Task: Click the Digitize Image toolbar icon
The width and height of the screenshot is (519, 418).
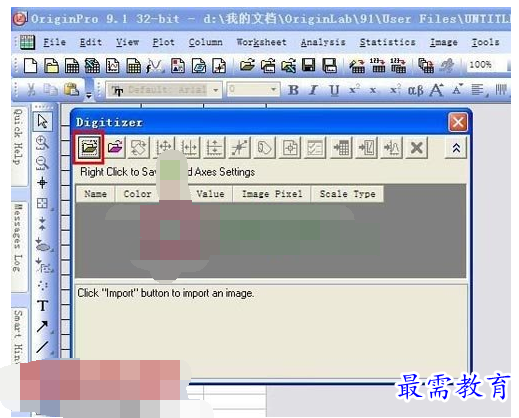Action: tap(219, 65)
